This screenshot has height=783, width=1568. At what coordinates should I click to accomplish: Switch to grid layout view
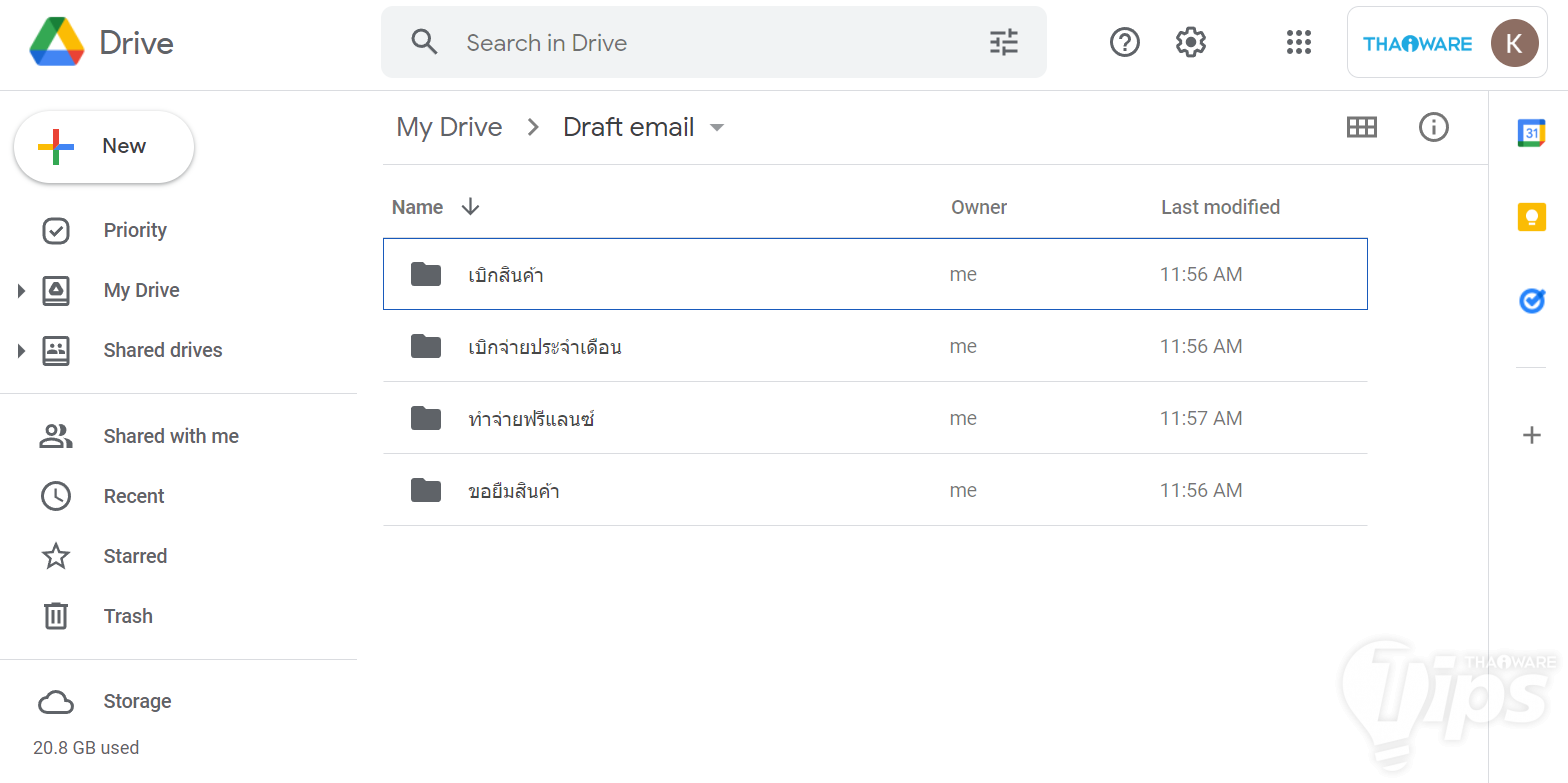click(1362, 127)
